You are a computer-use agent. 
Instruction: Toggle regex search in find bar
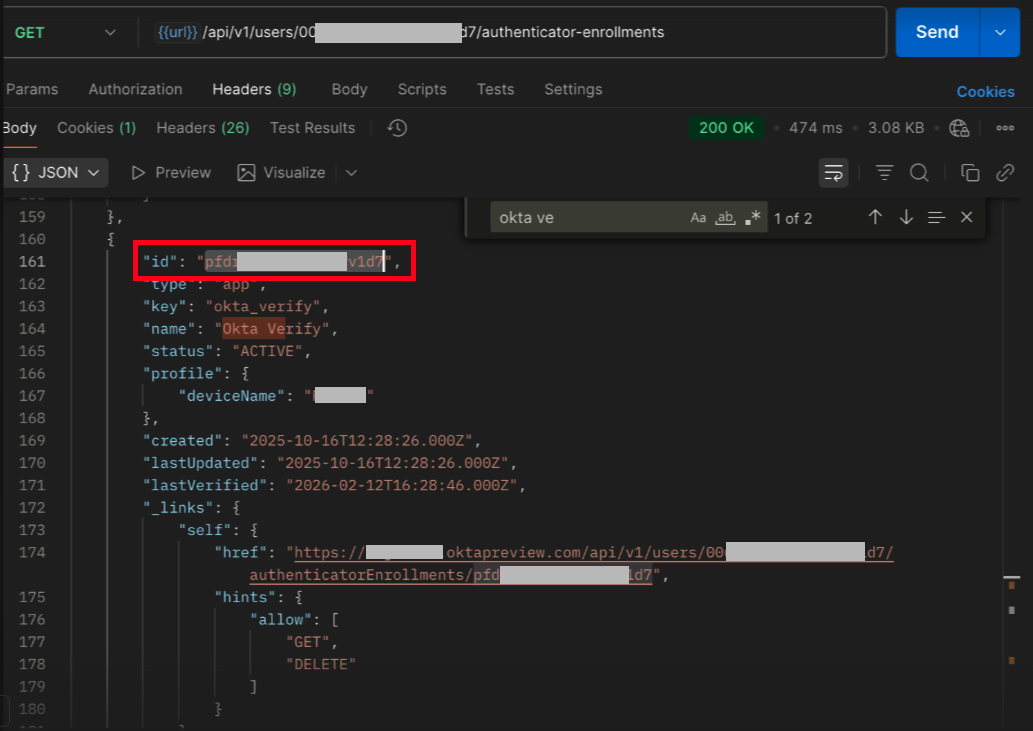[x=753, y=218]
